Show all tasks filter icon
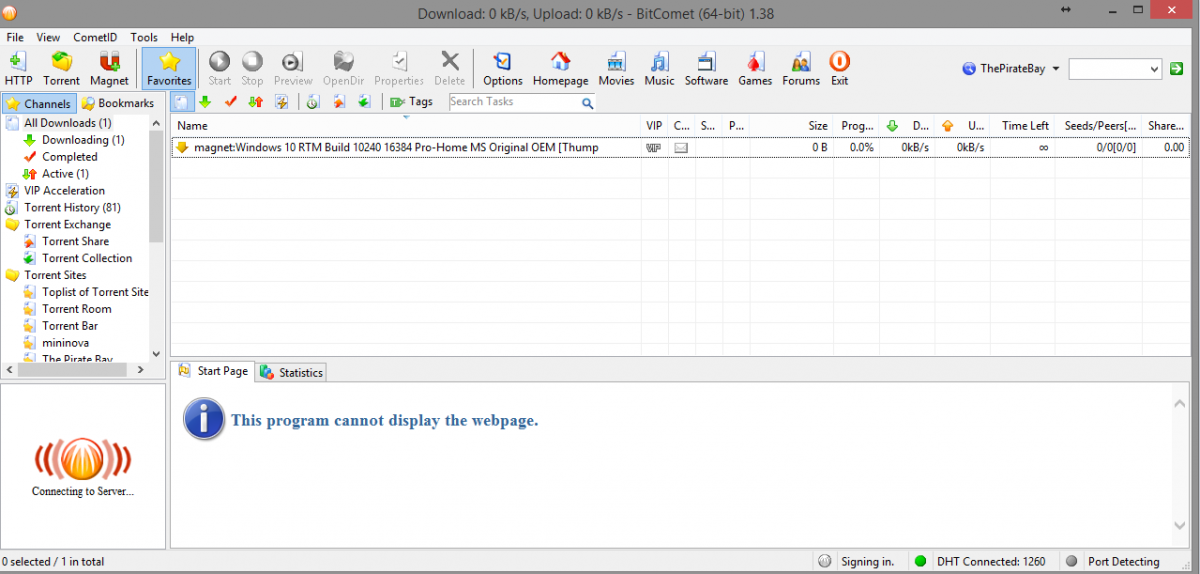The width and height of the screenshot is (1200, 574). coord(181,102)
